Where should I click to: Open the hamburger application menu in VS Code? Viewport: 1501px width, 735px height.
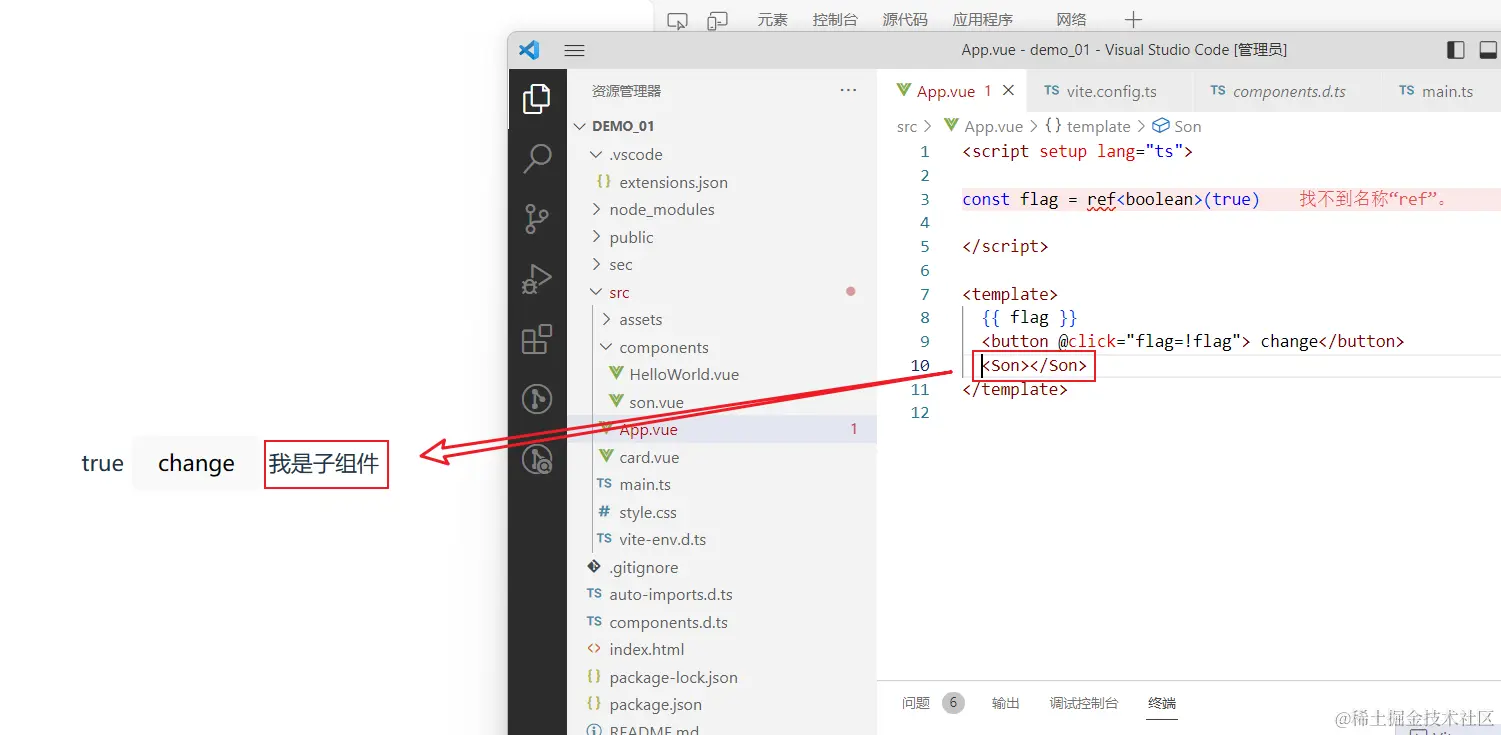(574, 50)
